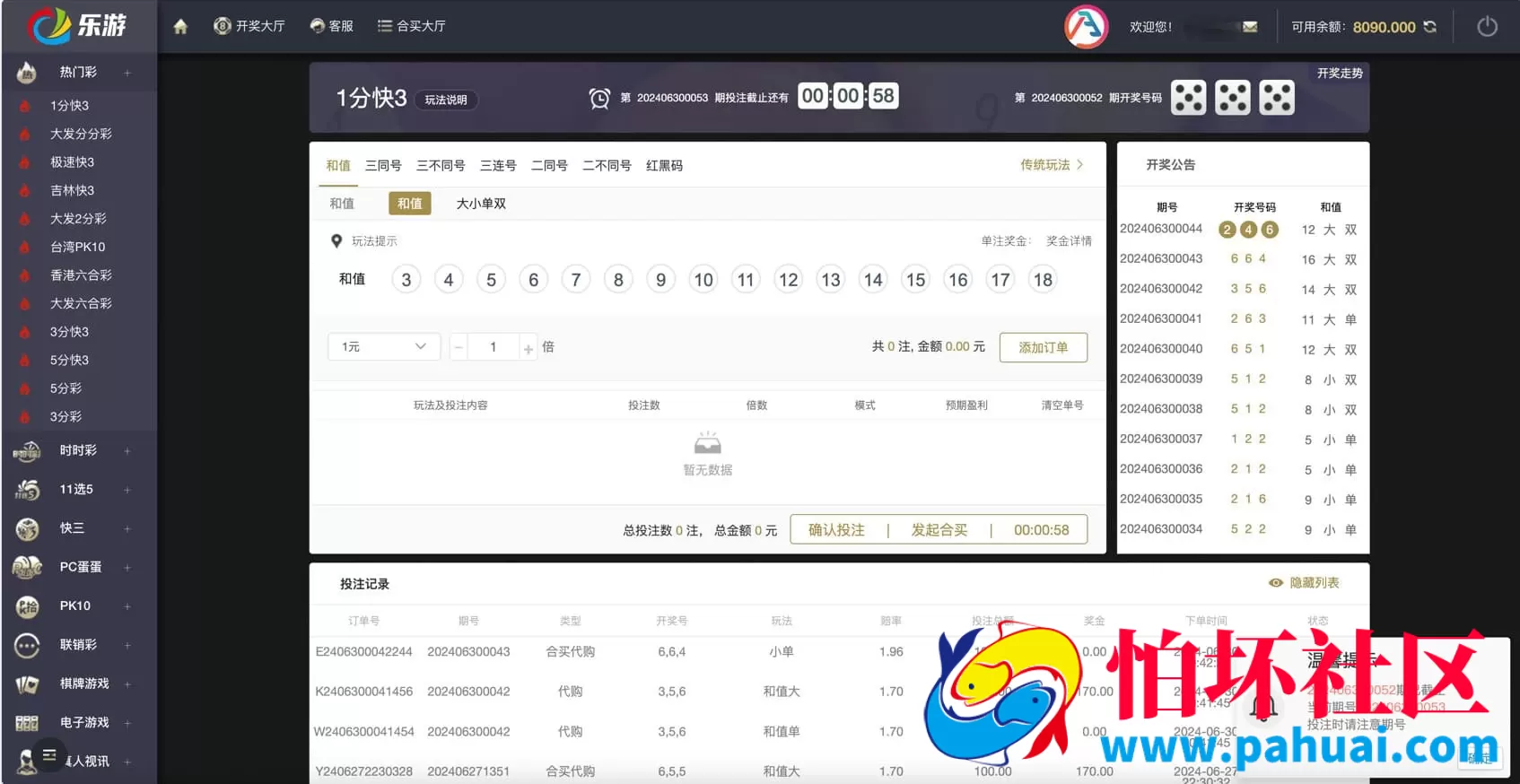Pick sum value 17 ball
The image size is (1520, 784).
[x=1000, y=280]
